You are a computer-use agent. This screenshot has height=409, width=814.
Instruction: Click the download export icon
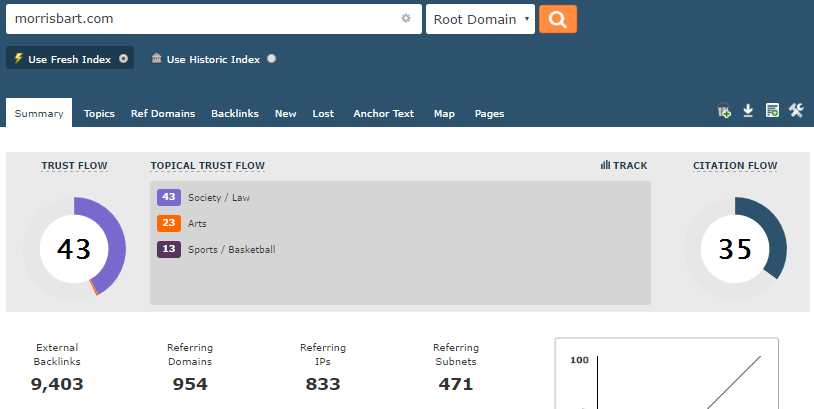point(748,110)
